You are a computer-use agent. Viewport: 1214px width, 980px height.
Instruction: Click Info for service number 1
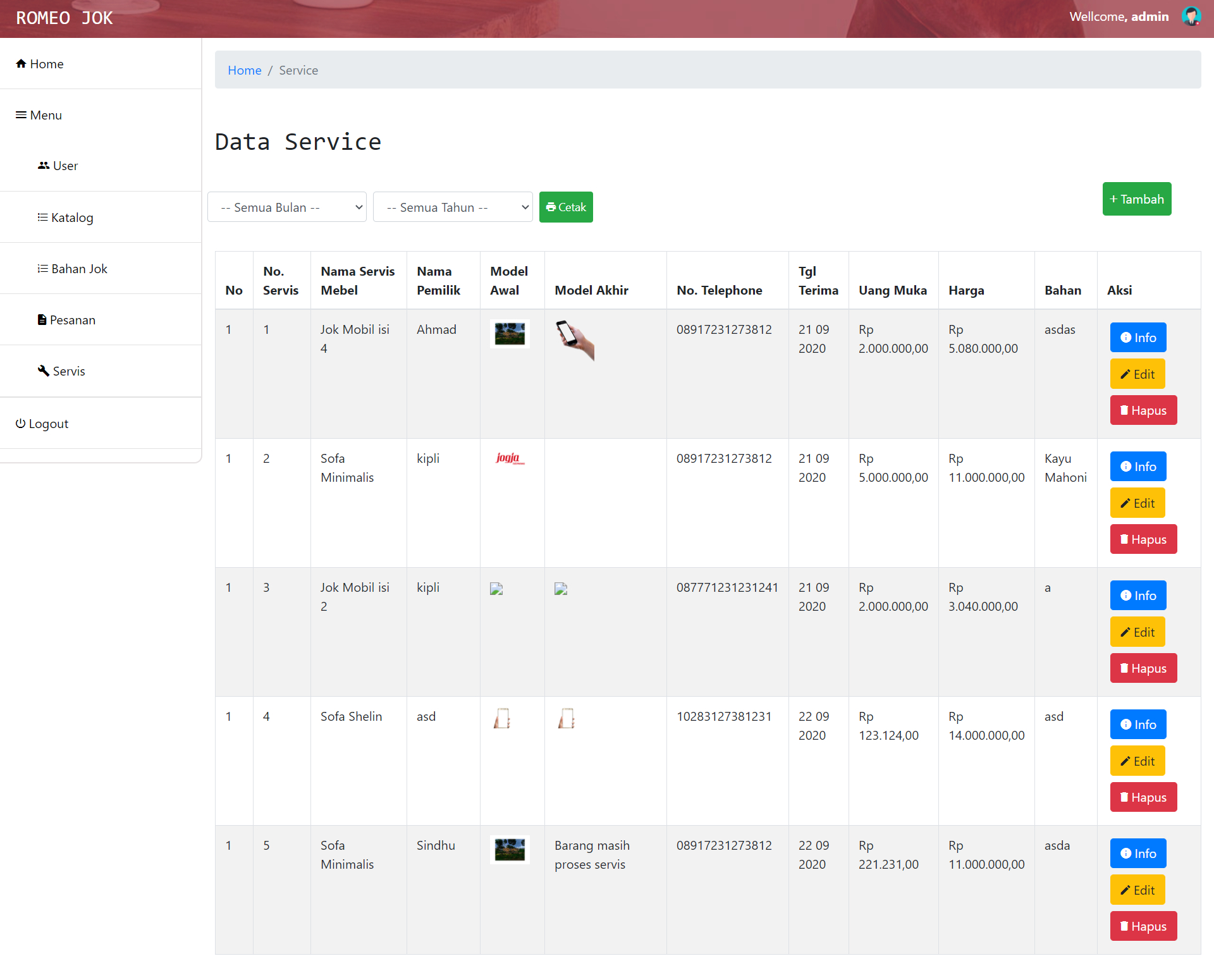pyautogui.click(x=1137, y=338)
